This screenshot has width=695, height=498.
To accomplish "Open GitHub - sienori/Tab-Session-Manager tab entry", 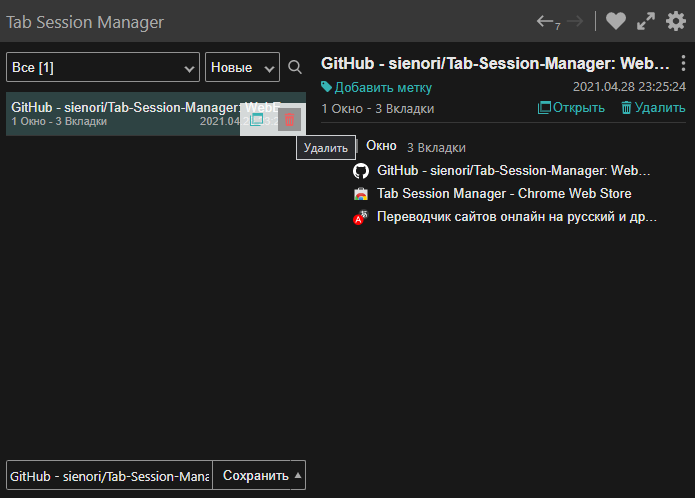I will [x=513, y=171].
